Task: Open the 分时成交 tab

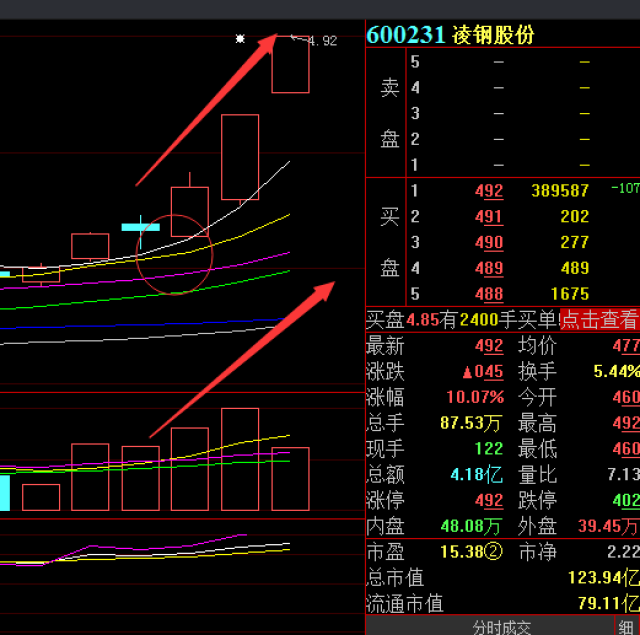Action: click(502, 627)
